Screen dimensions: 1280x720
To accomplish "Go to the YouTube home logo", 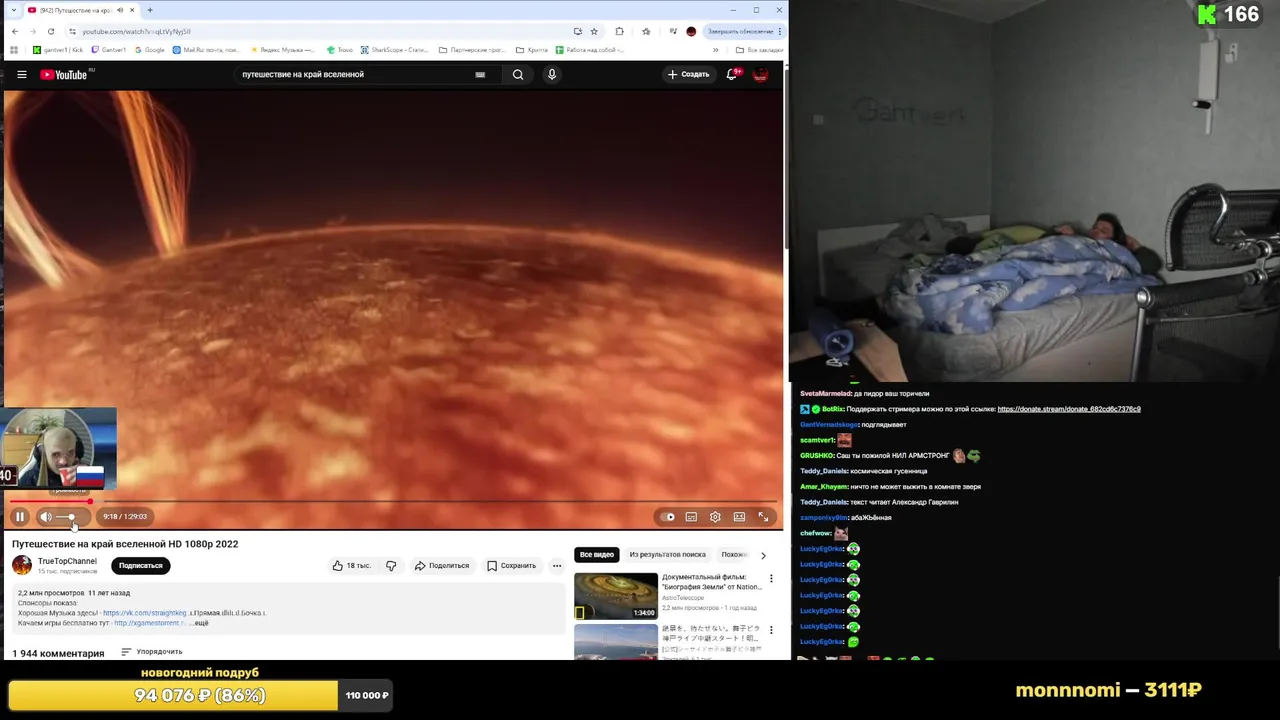I will click(66, 74).
